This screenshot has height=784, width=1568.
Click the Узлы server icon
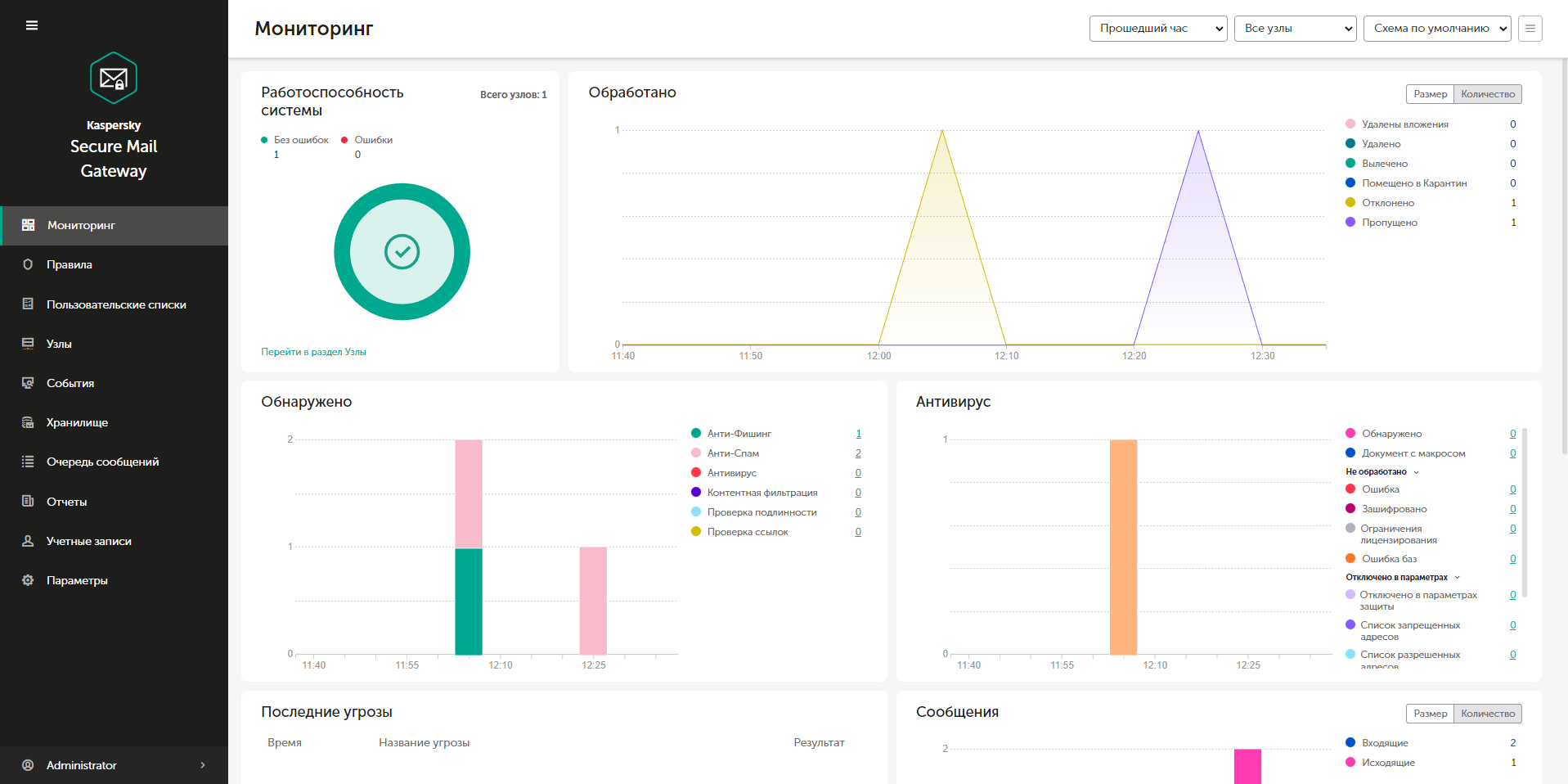[28, 344]
